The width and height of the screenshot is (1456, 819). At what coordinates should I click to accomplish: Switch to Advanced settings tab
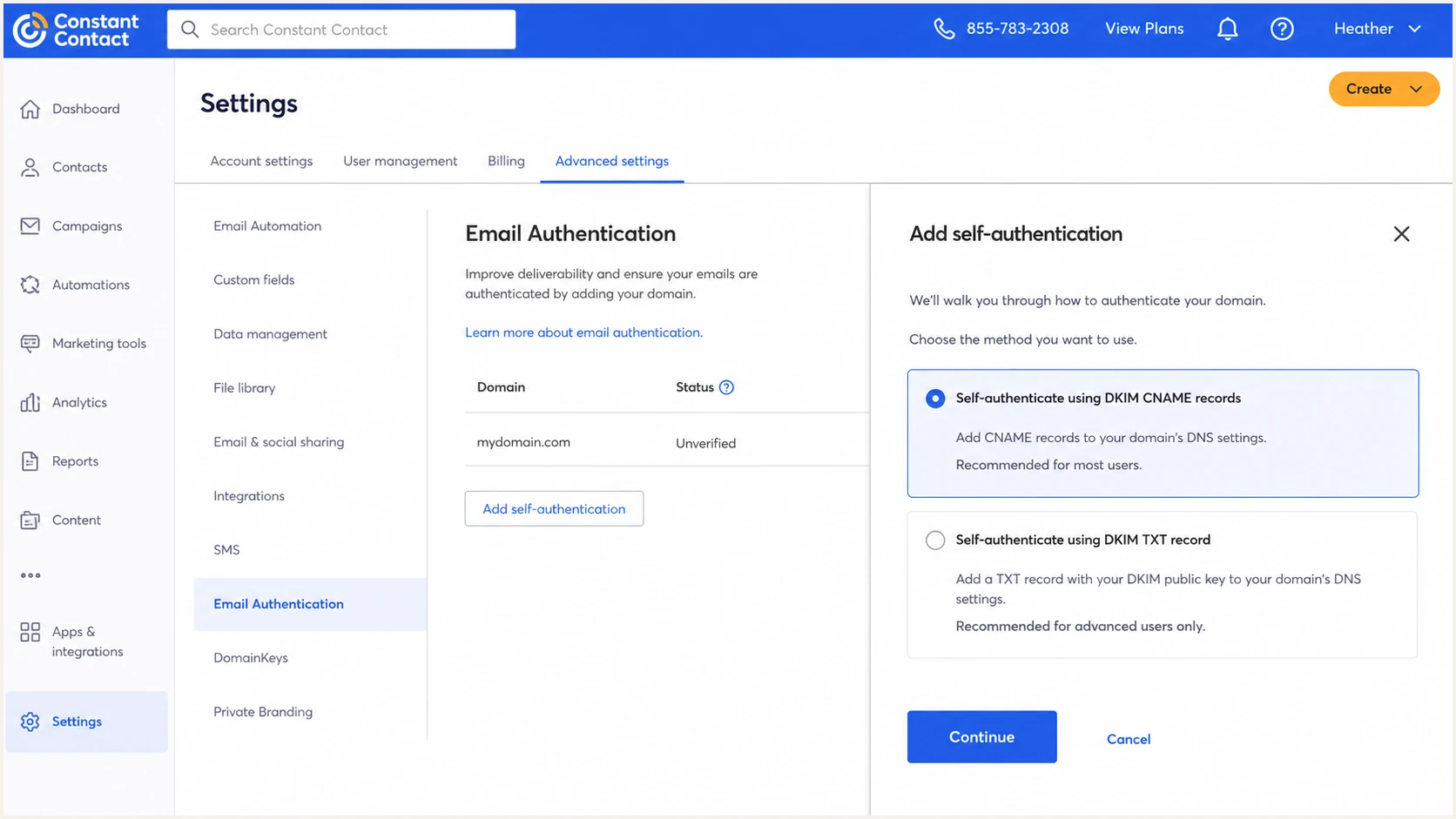pyautogui.click(x=612, y=161)
